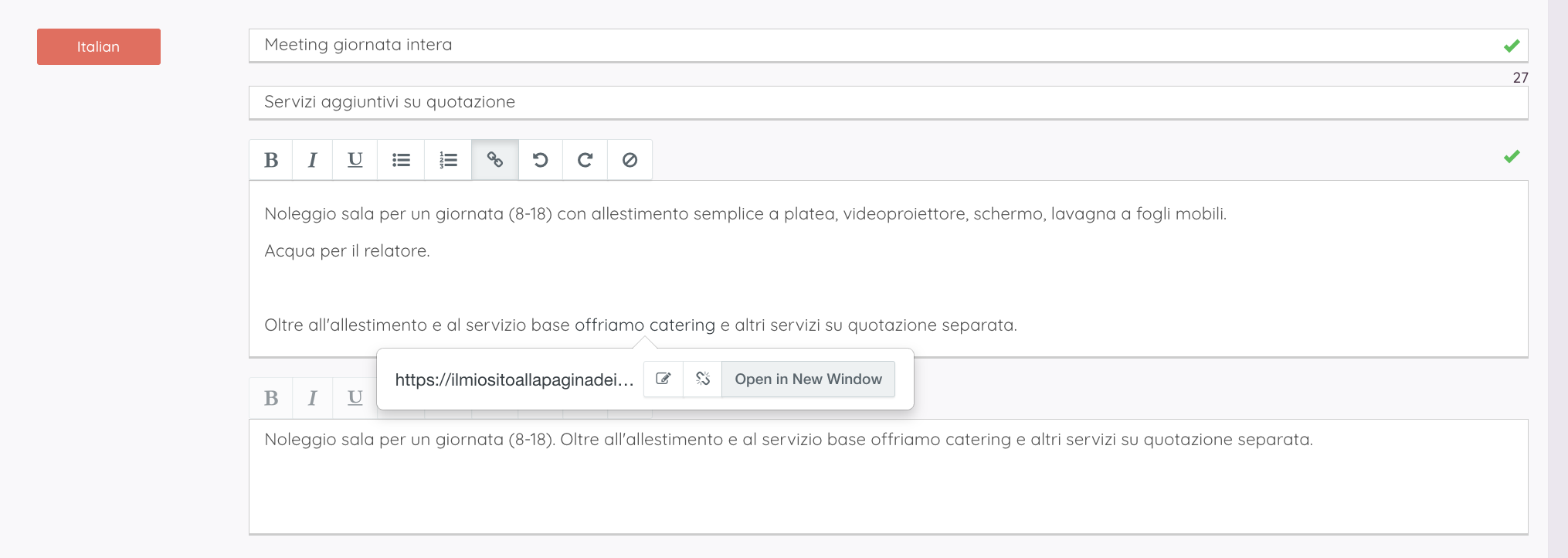The height and width of the screenshot is (558, 1568).
Task: Insert a numbered list
Action: [448, 160]
